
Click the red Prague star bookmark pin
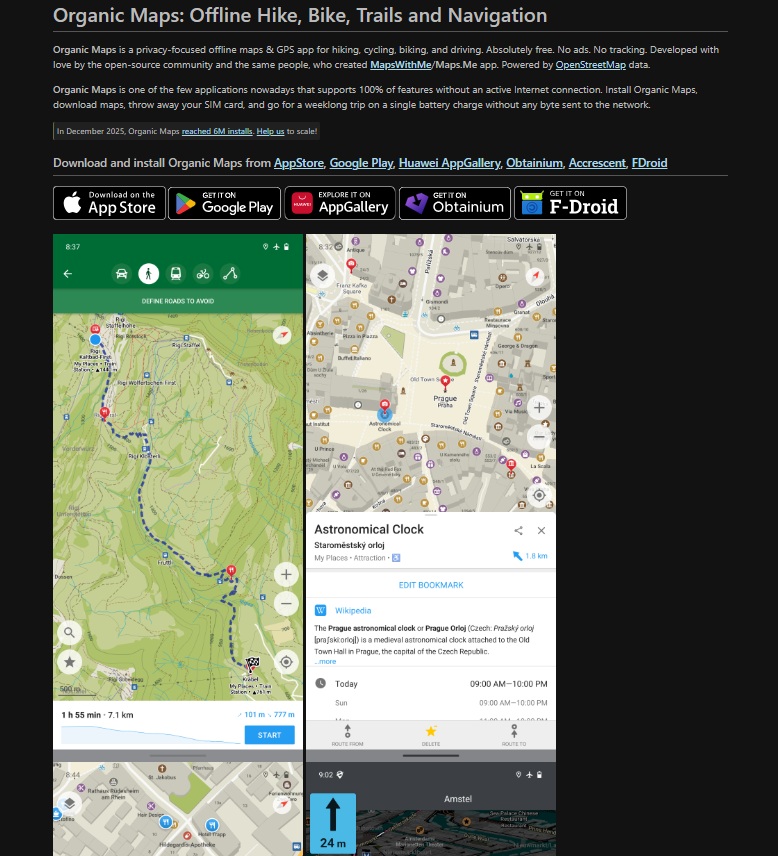(x=446, y=382)
